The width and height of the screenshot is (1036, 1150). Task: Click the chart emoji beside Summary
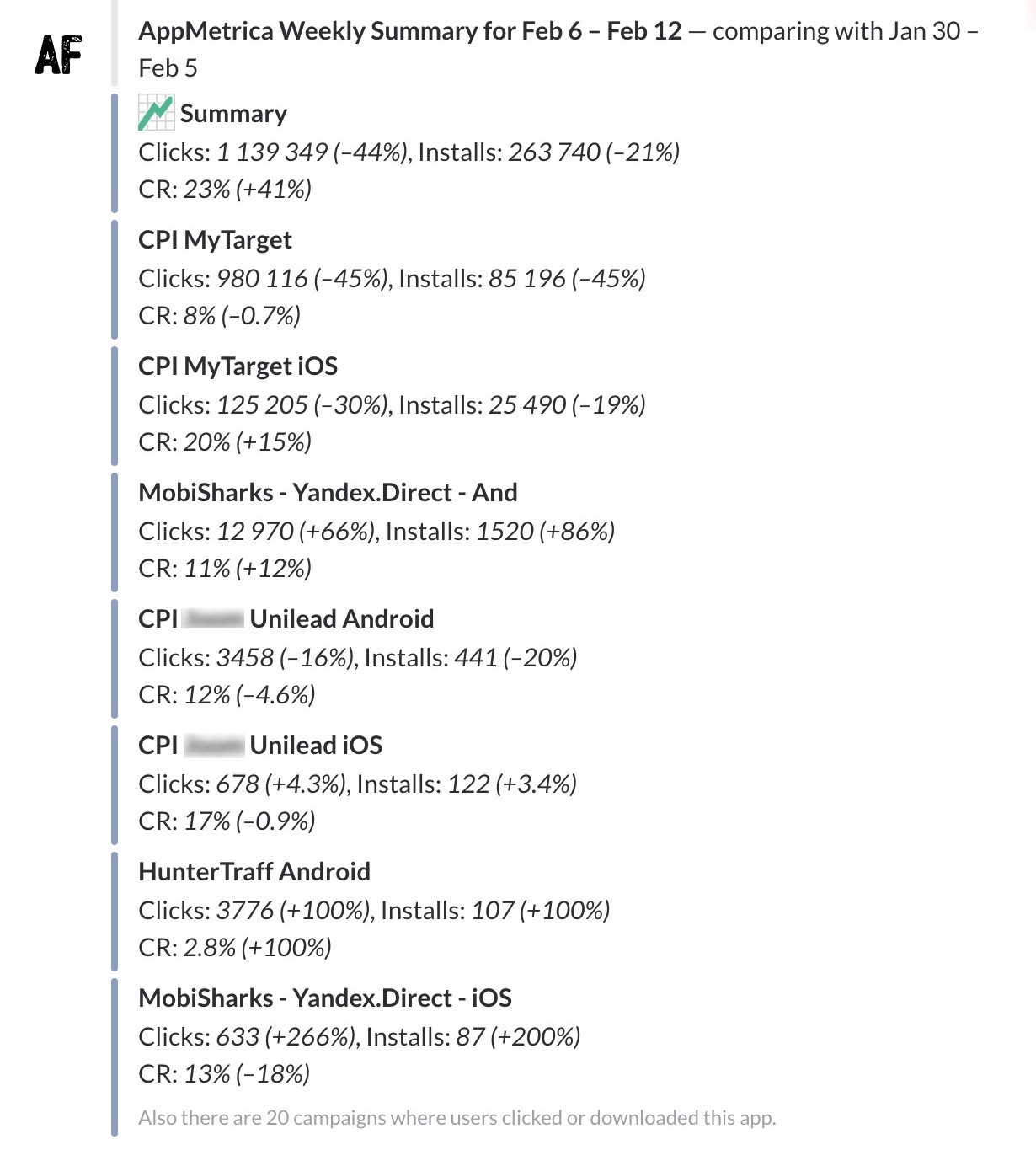click(156, 113)
